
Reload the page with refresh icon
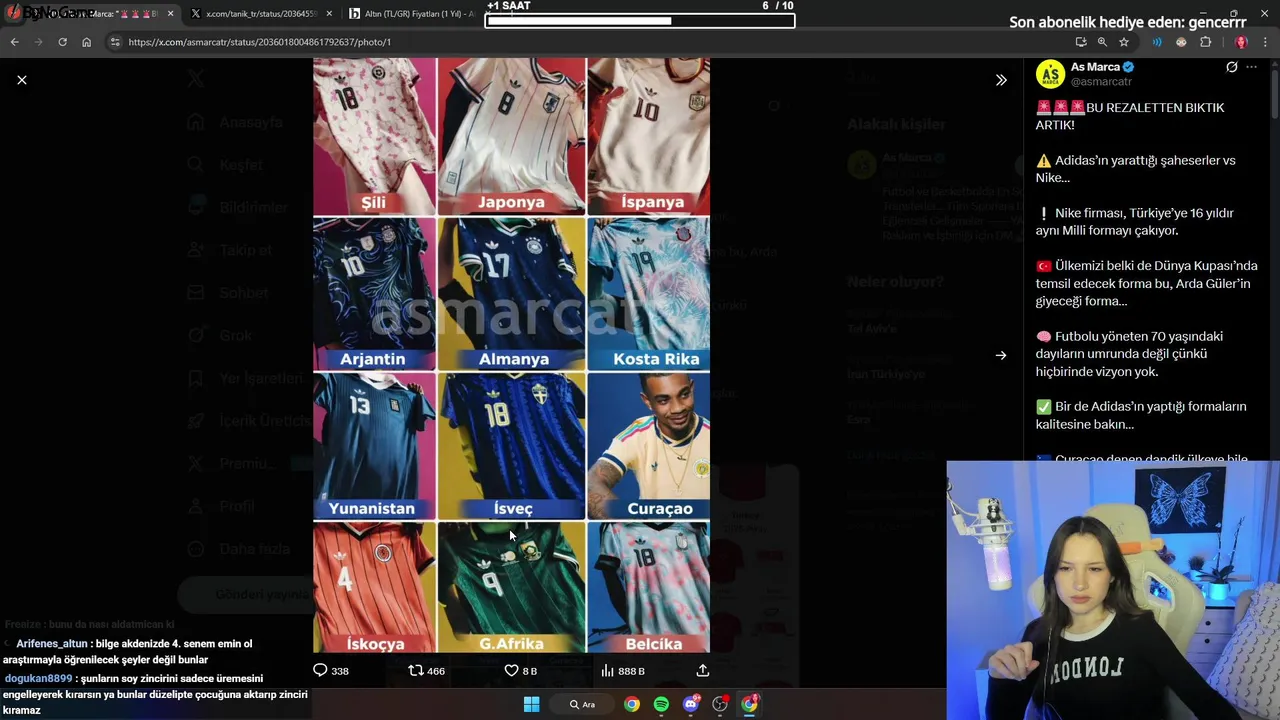62,42
